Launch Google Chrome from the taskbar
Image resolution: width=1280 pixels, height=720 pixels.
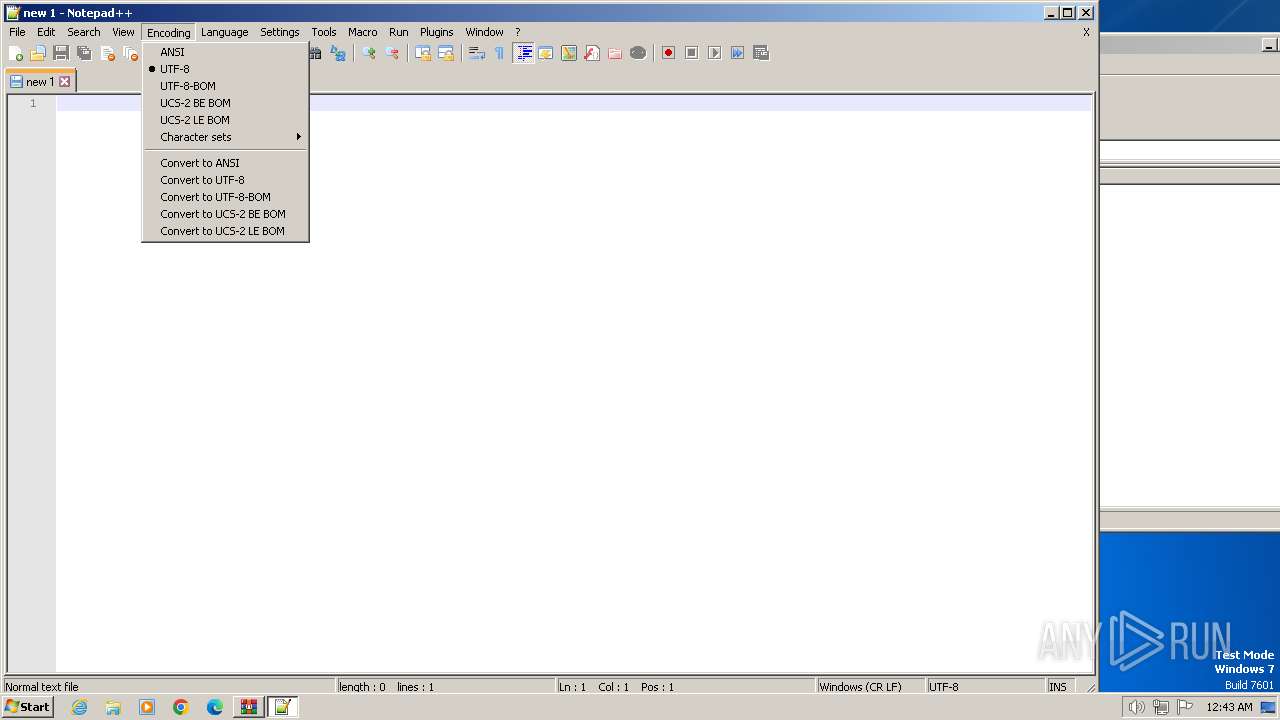pyautogui.click(x=181, y=707)
